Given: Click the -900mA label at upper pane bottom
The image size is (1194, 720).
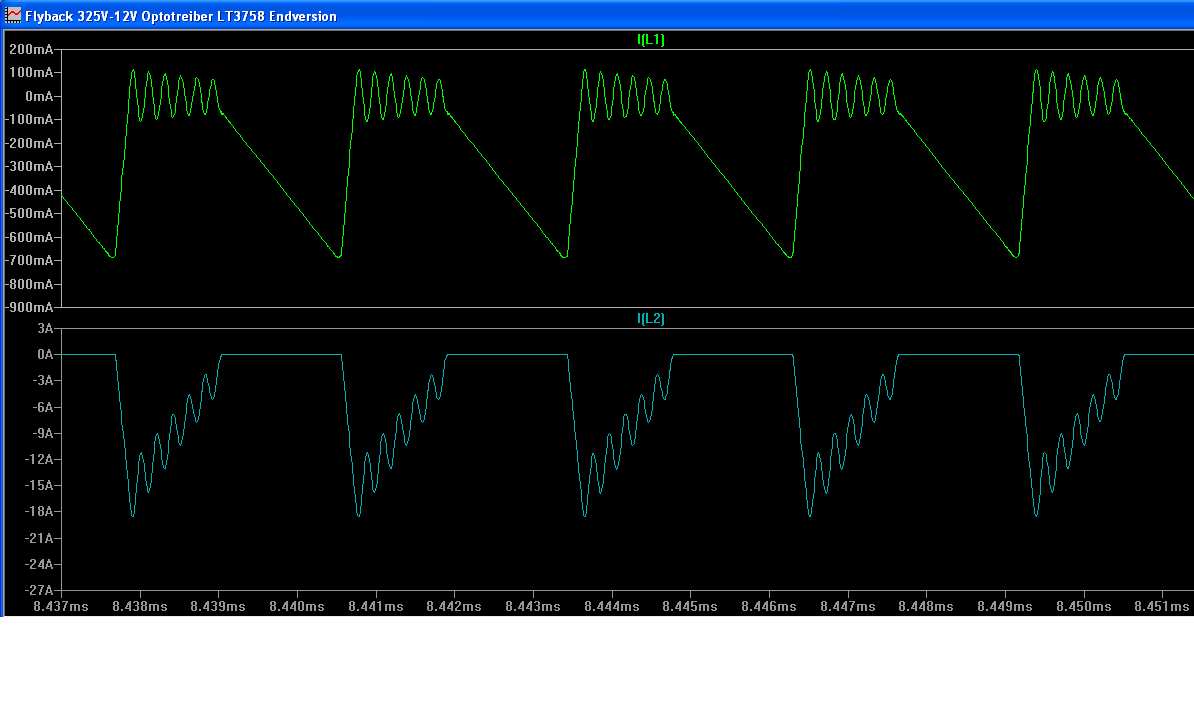Looking at the screenshot, I should pyautogui.click(x=29, y=307).
